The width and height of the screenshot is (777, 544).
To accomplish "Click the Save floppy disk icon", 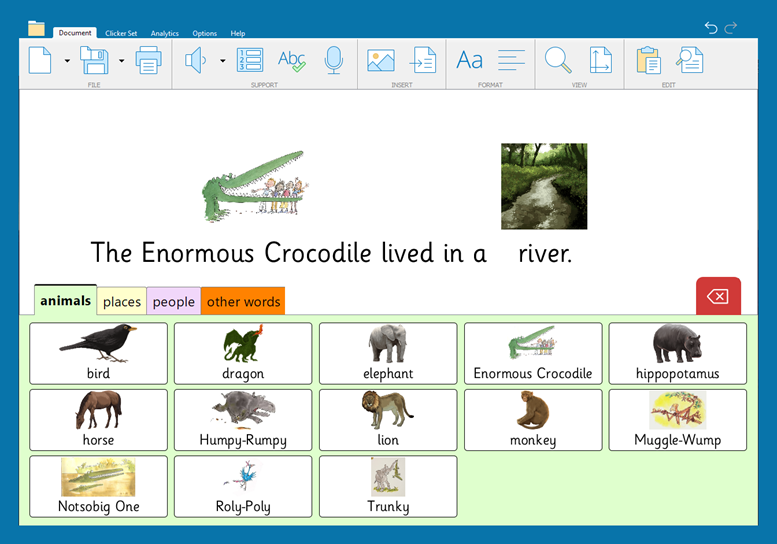I will tap(94, 61).
